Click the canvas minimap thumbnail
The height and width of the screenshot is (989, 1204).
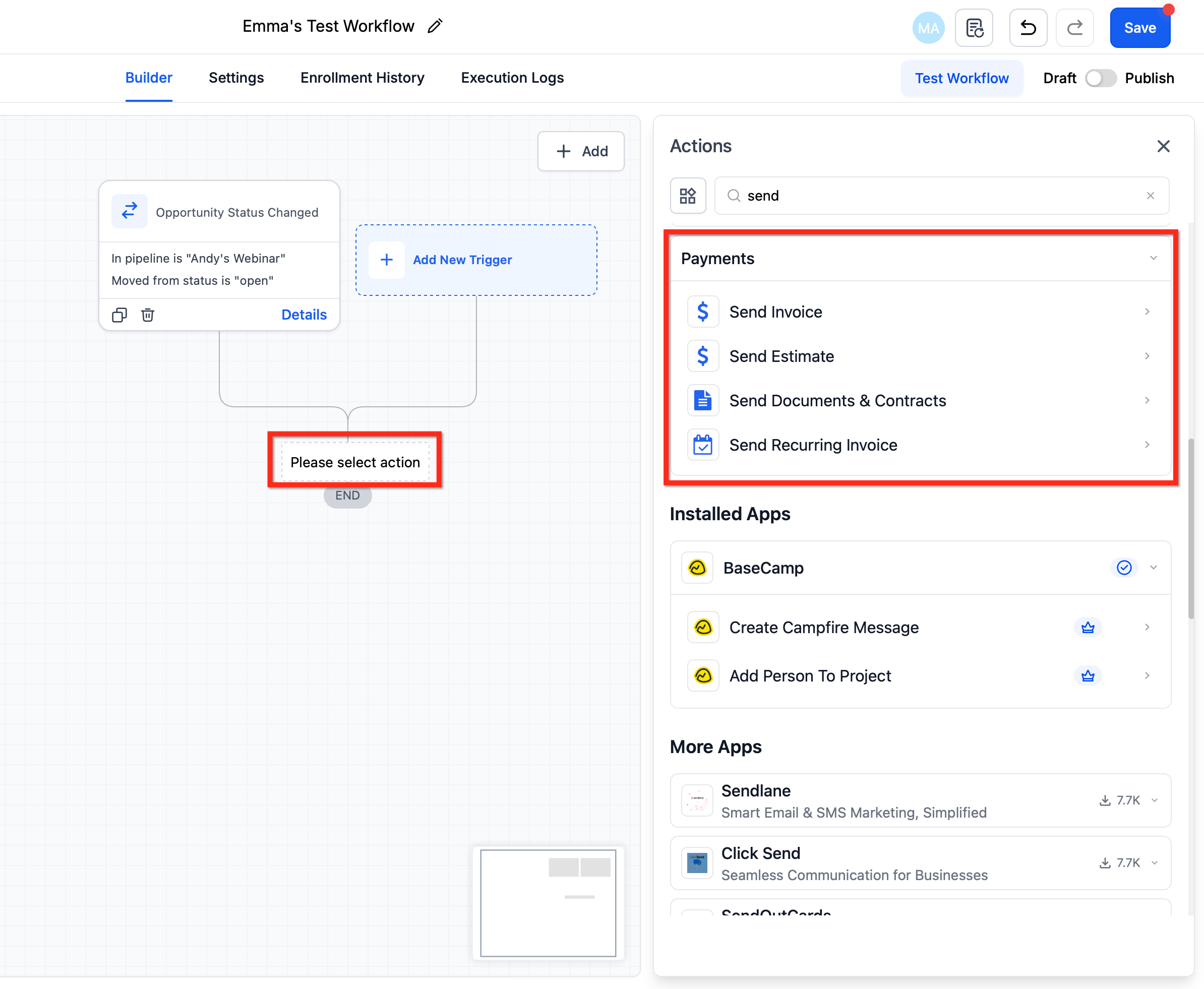tap(548, 903)
